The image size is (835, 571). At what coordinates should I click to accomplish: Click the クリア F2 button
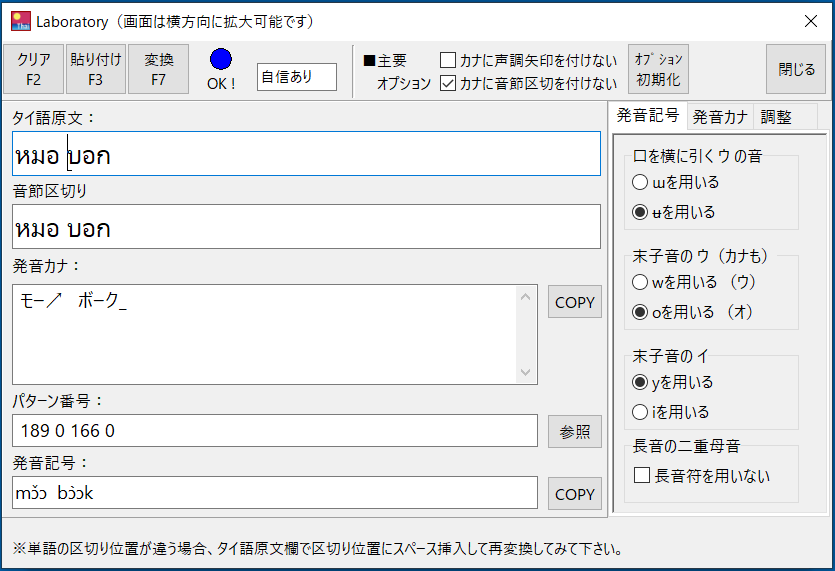pyautogui.click(x=34, y=69)
